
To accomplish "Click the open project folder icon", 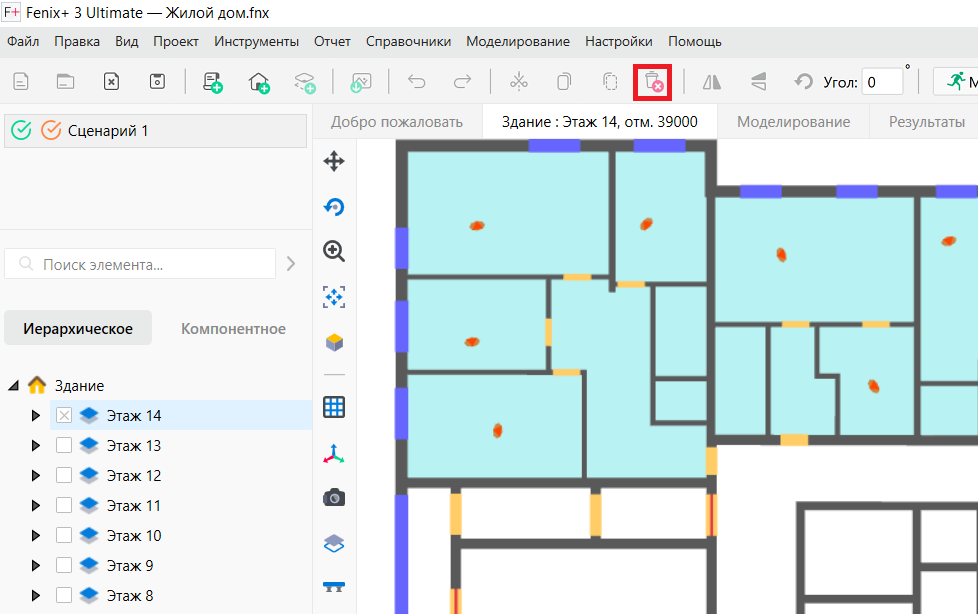I will (65, 82).
